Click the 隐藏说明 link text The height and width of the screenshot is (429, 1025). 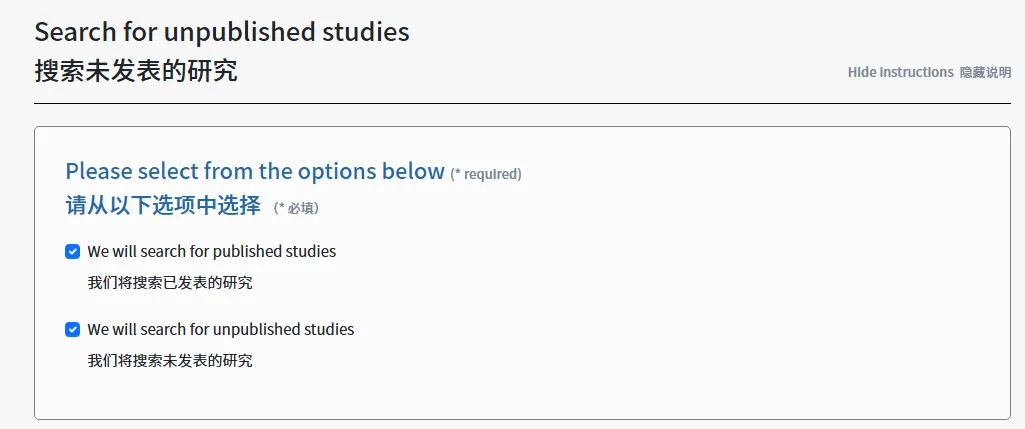pyautogui.click(x=985, y=73)
